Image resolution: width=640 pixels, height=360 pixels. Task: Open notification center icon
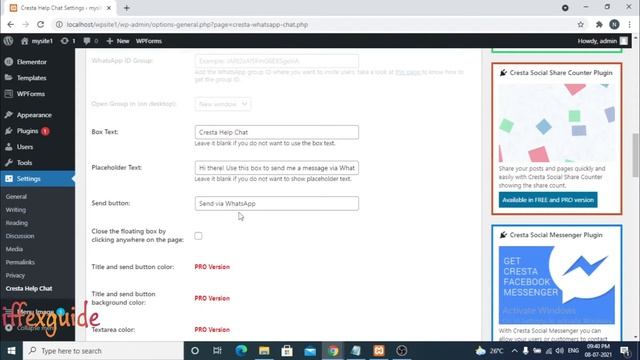(x=625, y=351)
